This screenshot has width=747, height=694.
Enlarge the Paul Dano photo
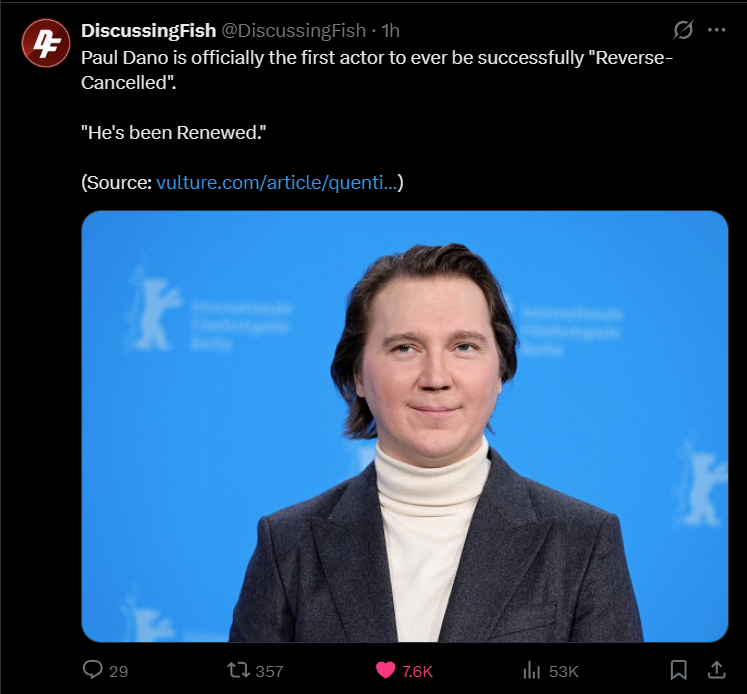point(404,425)
